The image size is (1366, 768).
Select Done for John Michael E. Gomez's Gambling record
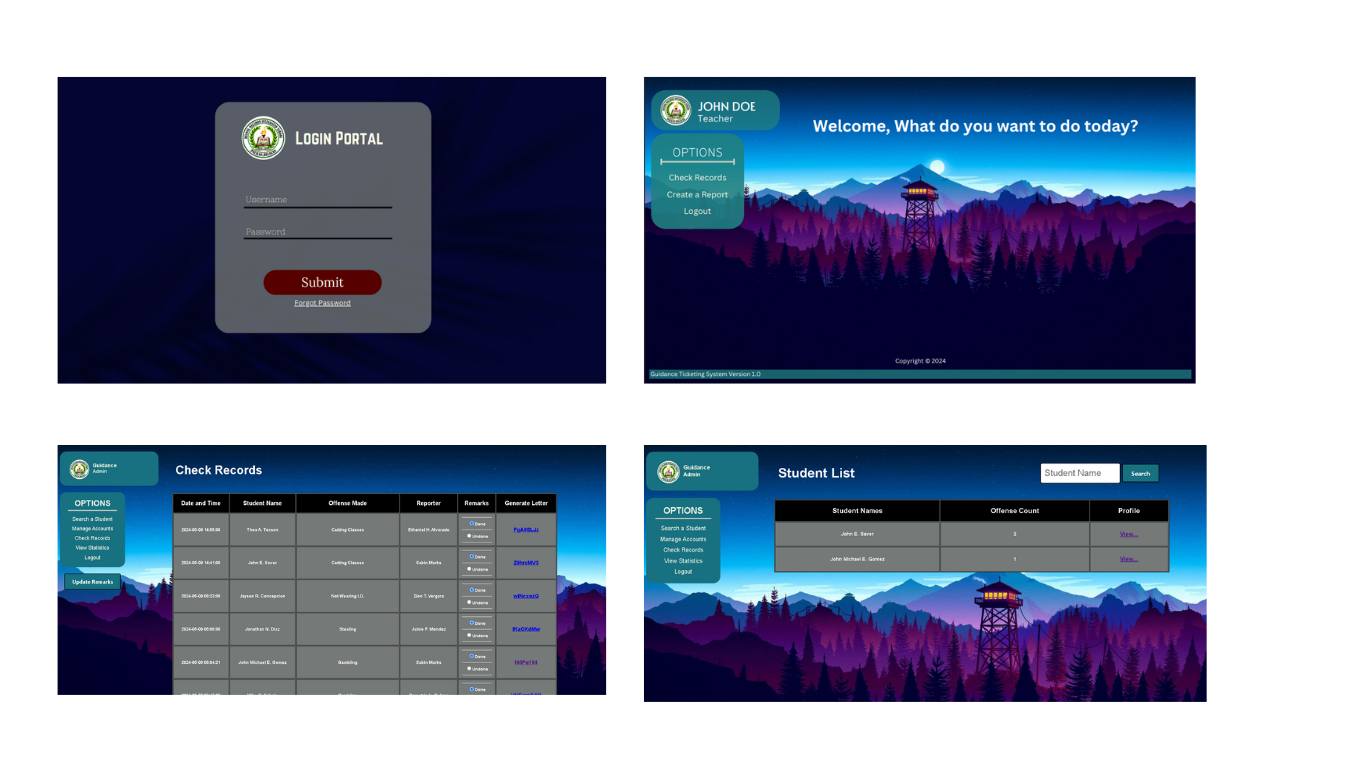point(471,655)
